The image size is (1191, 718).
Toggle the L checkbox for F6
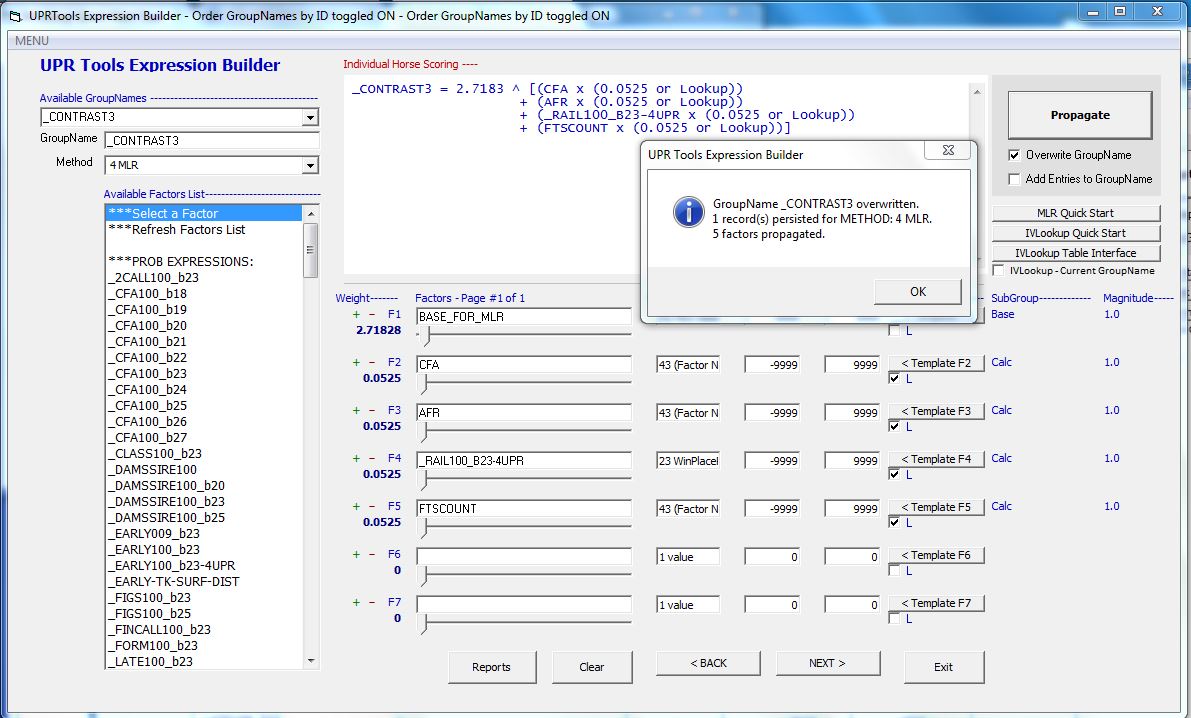[894, 571]
